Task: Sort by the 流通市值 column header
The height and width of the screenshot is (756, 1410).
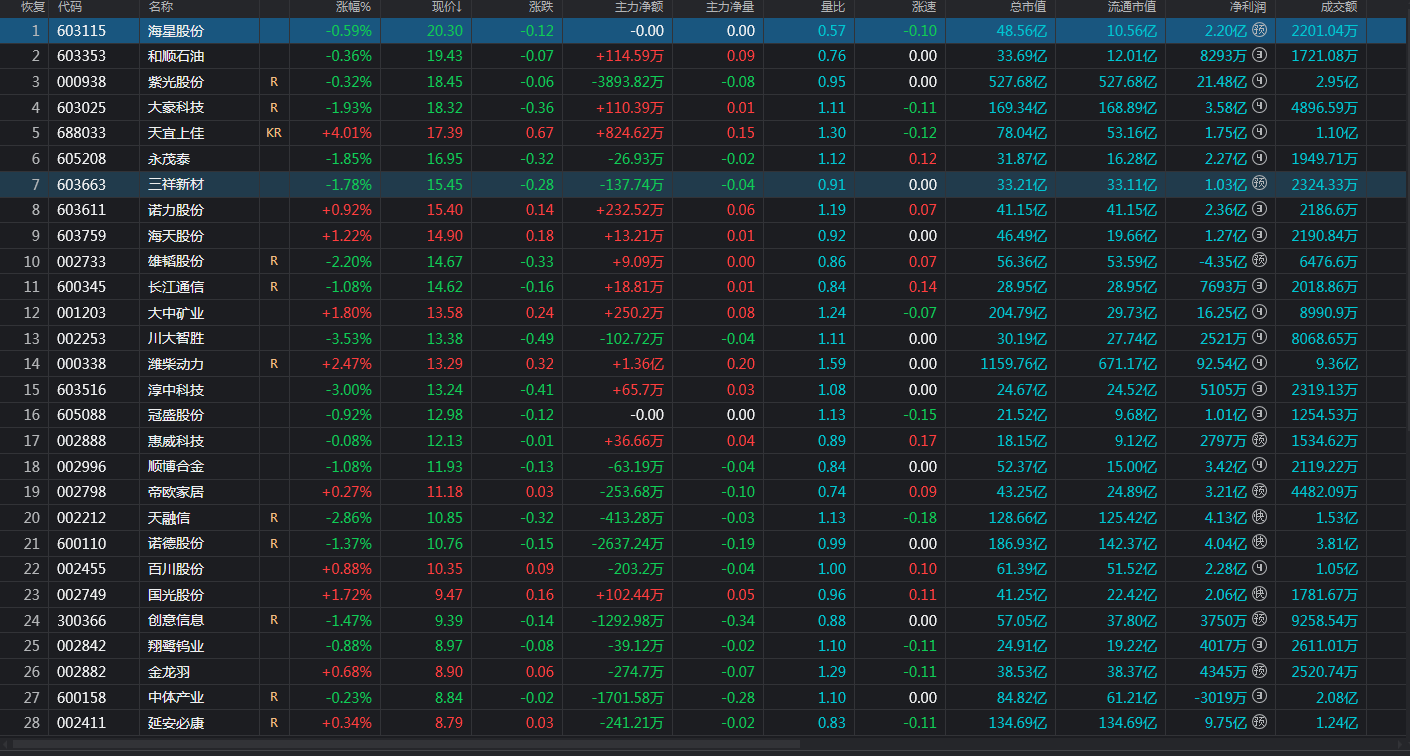Action: point(1132,7)
